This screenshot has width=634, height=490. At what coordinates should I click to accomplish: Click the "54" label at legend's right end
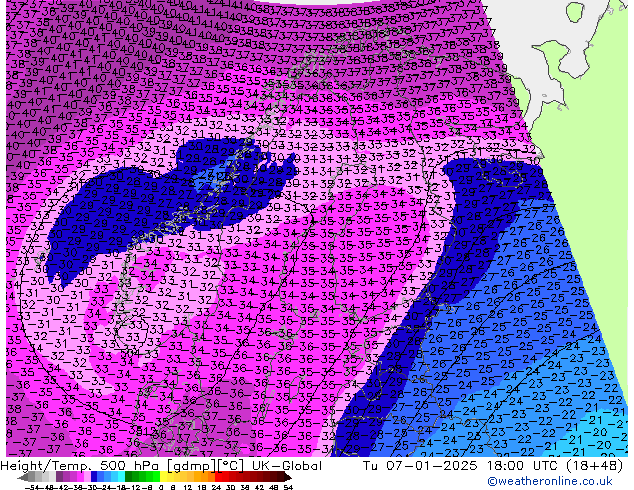[x=288, y=486]
